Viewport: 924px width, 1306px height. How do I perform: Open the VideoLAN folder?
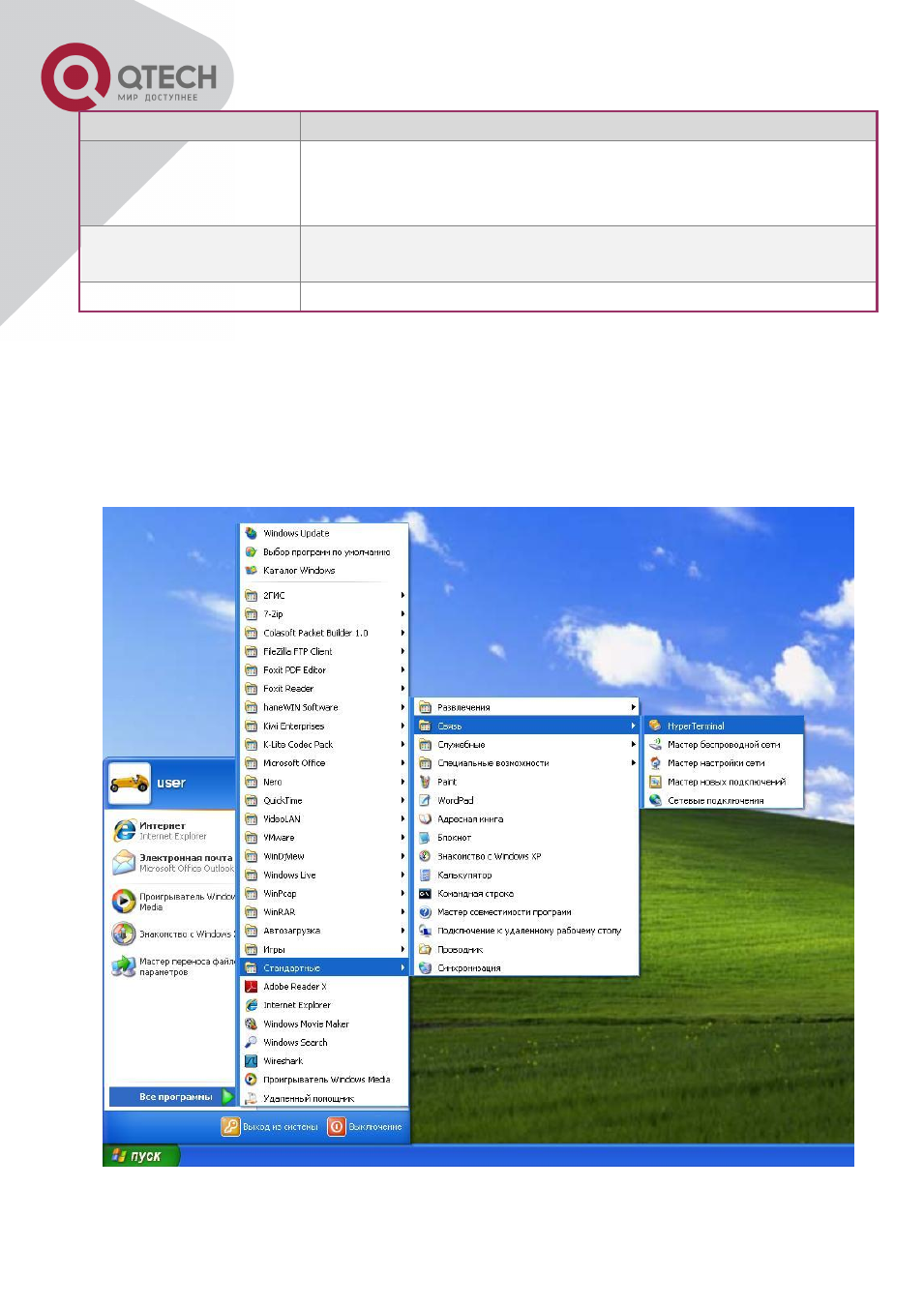click(x=324, y=819)
